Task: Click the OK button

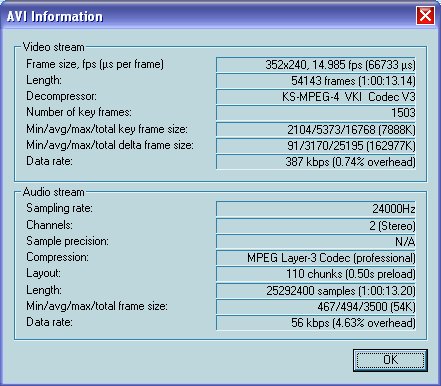Action: coord(390,360)
